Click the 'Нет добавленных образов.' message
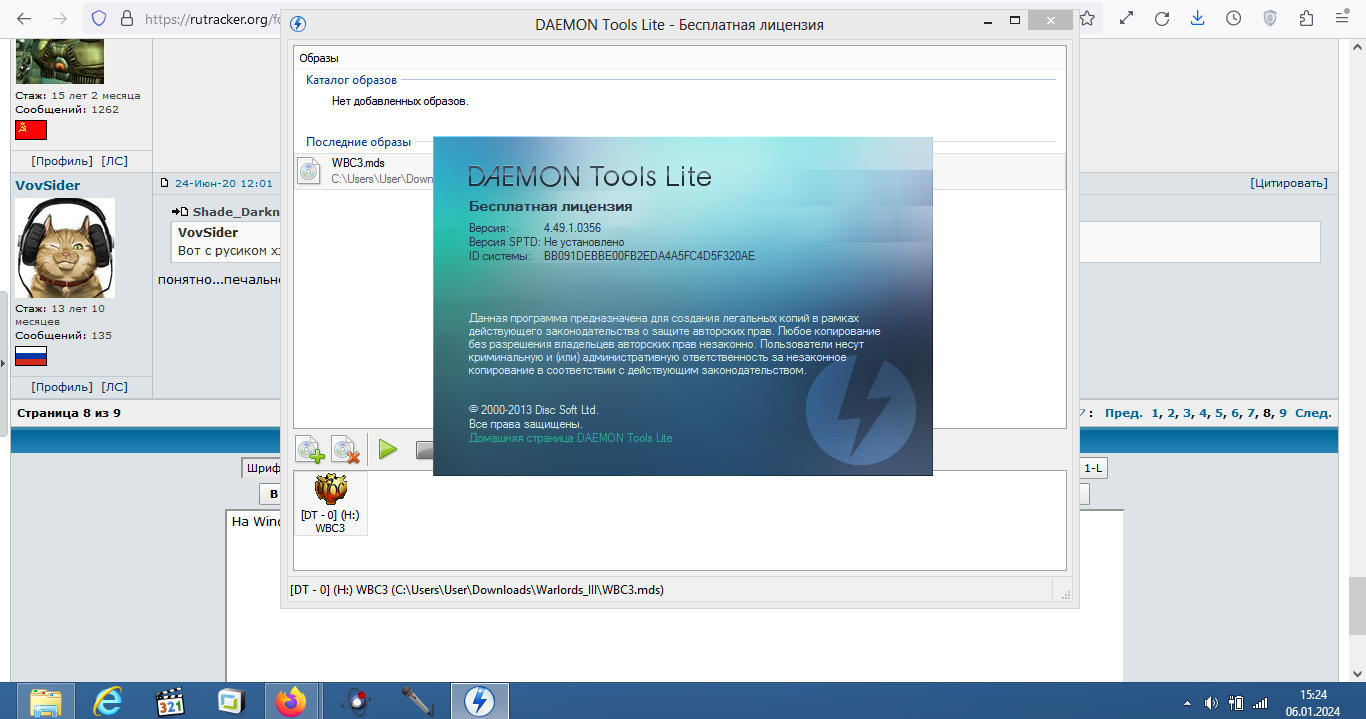Screen dimensions: 1366x719 [400, 101]
